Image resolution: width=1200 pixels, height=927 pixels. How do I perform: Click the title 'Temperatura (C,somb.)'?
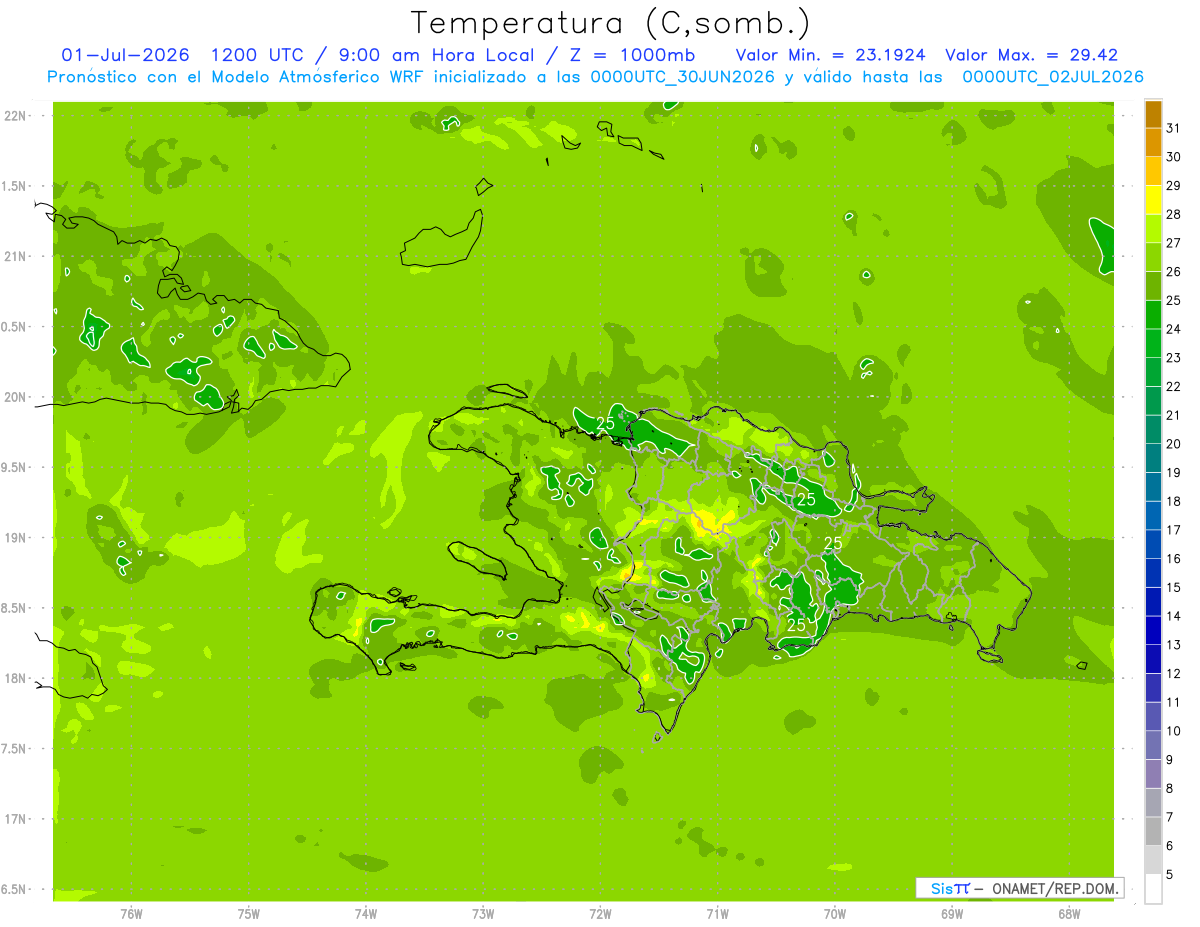point(611,22)
